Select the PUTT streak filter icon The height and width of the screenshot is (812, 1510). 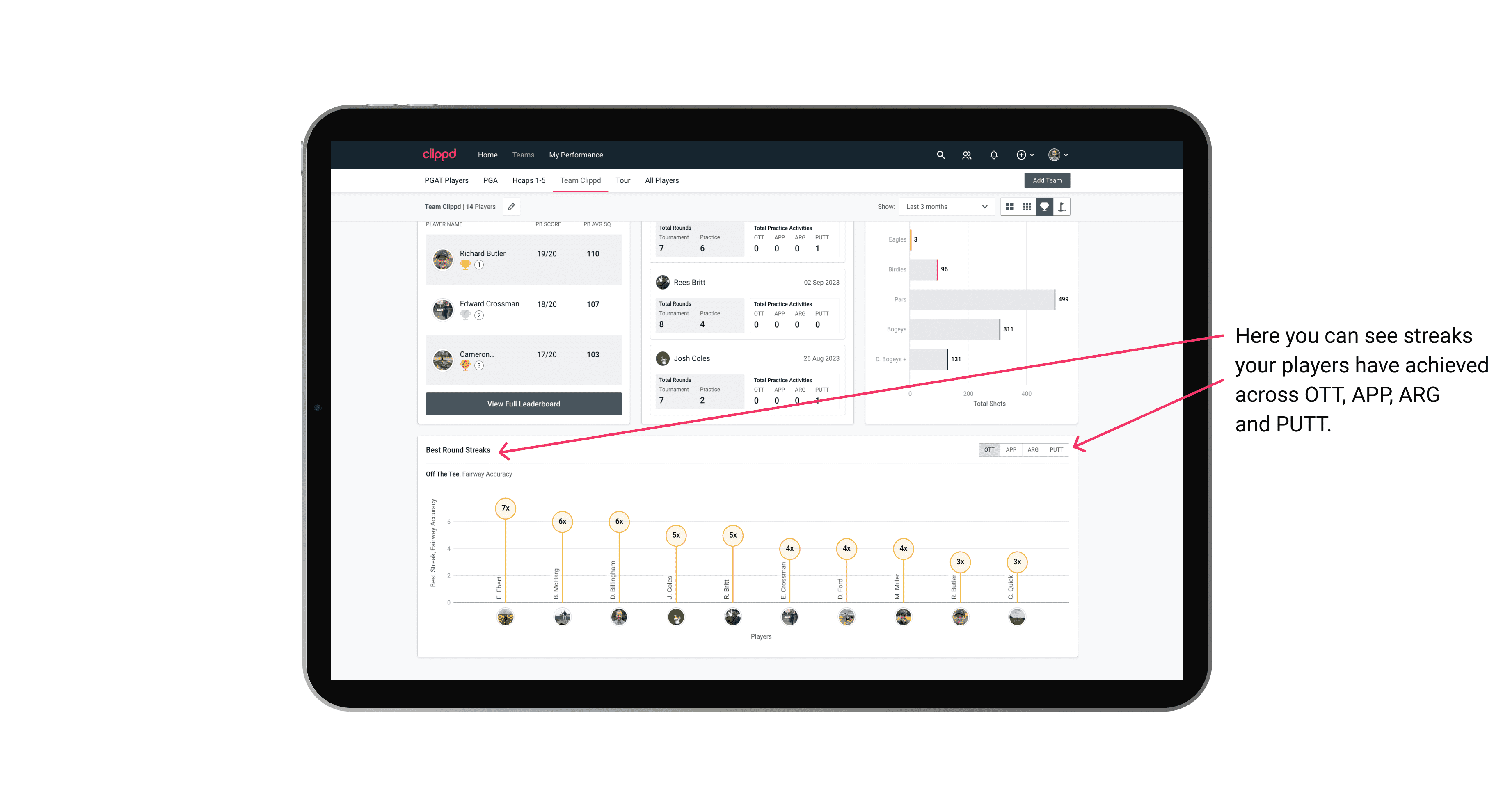click(x=1057, y=449)
